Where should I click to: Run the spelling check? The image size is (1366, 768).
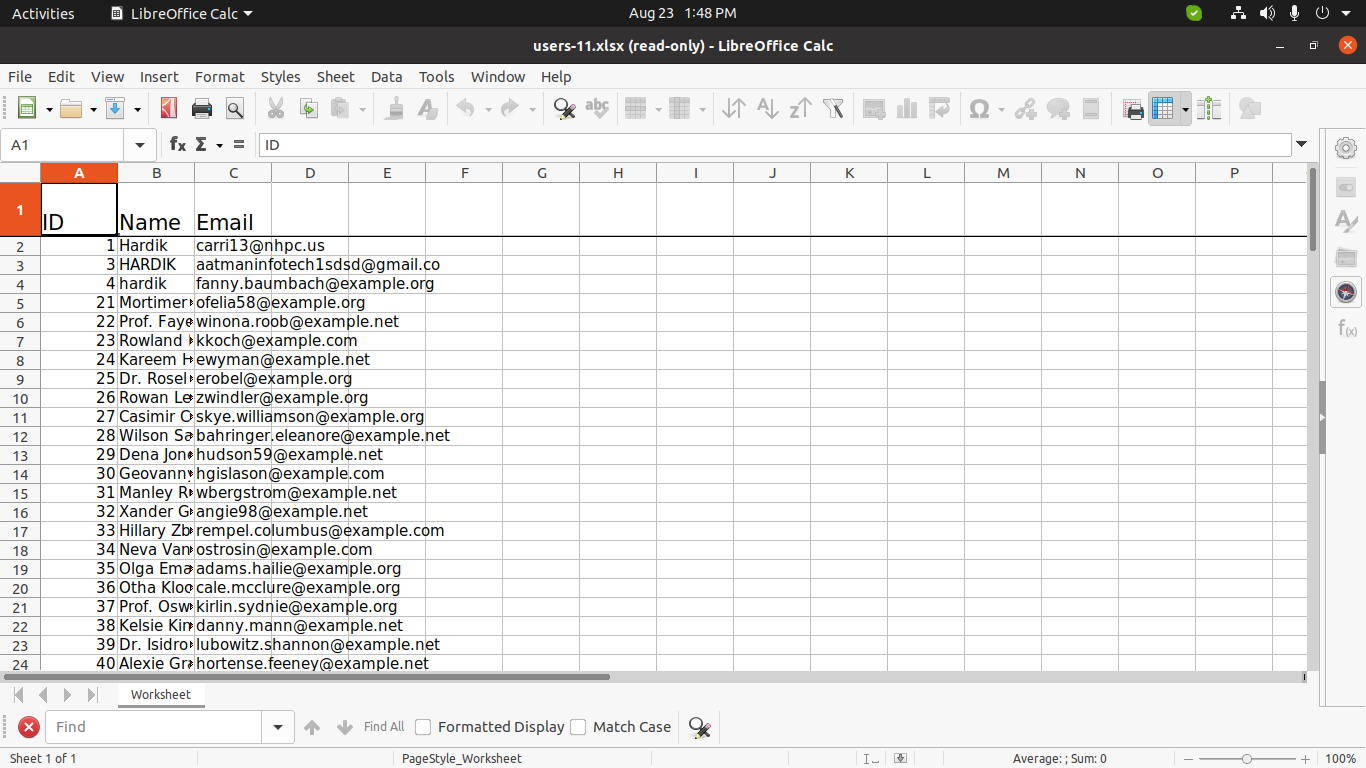coord(597,108)
